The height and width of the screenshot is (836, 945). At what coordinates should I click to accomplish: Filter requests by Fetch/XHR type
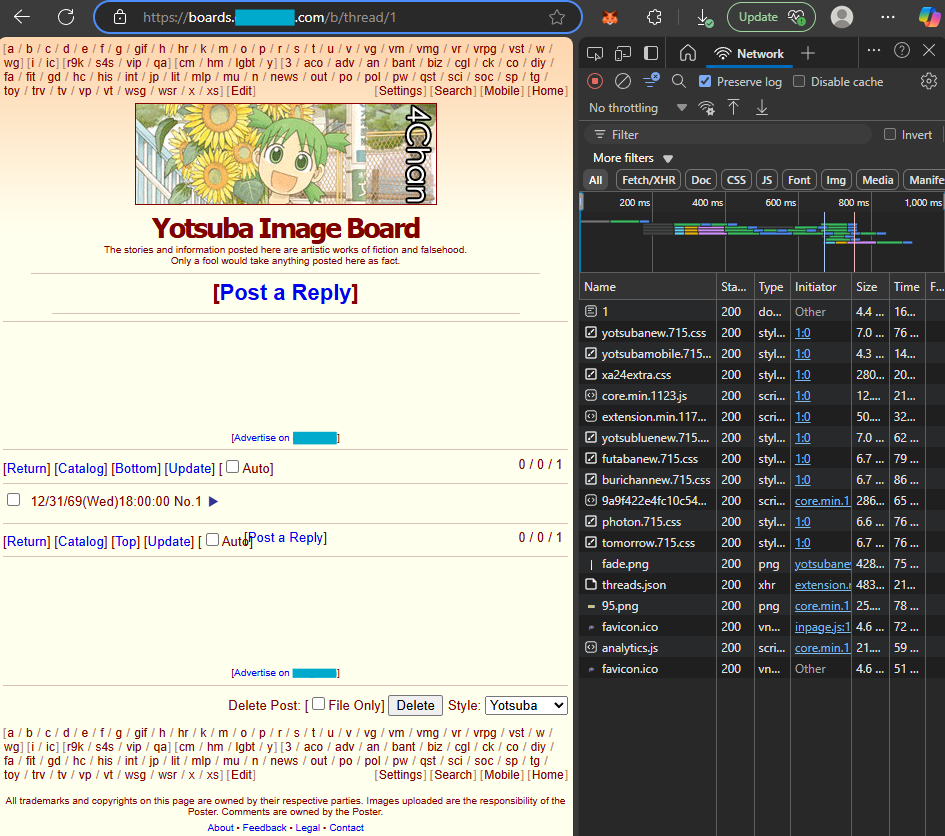click(649, 180)
